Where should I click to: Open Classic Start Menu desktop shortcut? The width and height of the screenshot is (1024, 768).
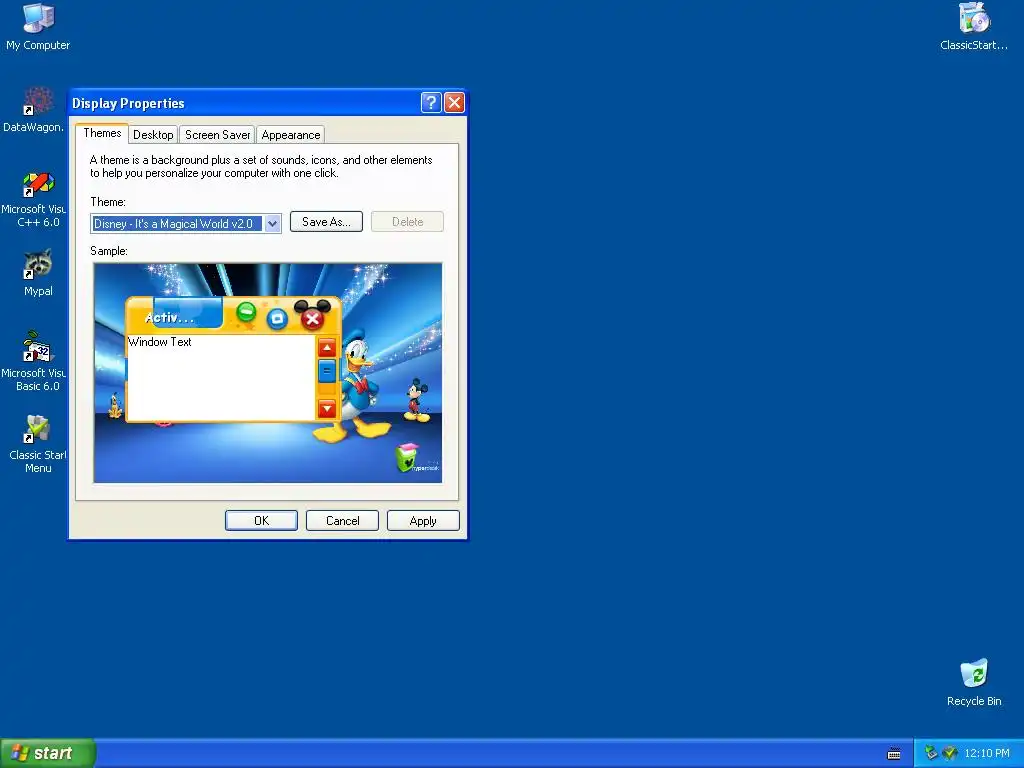(x=37, y=444)
